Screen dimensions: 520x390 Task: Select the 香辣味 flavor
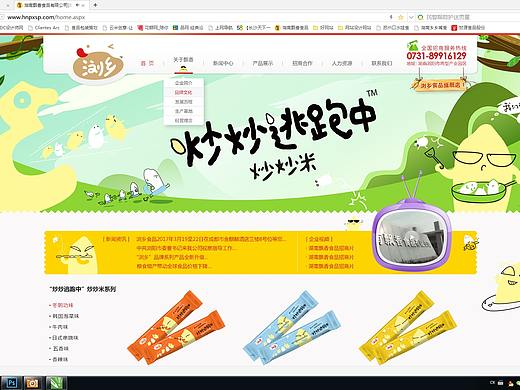coord(59,359)
